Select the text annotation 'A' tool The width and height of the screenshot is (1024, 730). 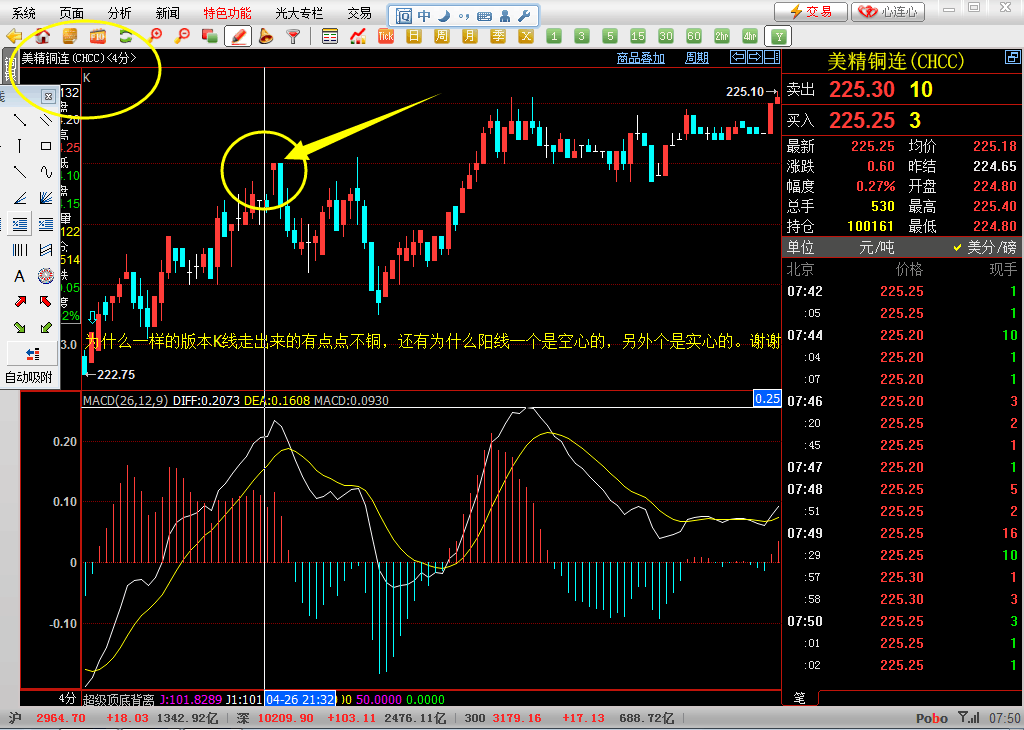pyautogui.click(x=19, y=276)
